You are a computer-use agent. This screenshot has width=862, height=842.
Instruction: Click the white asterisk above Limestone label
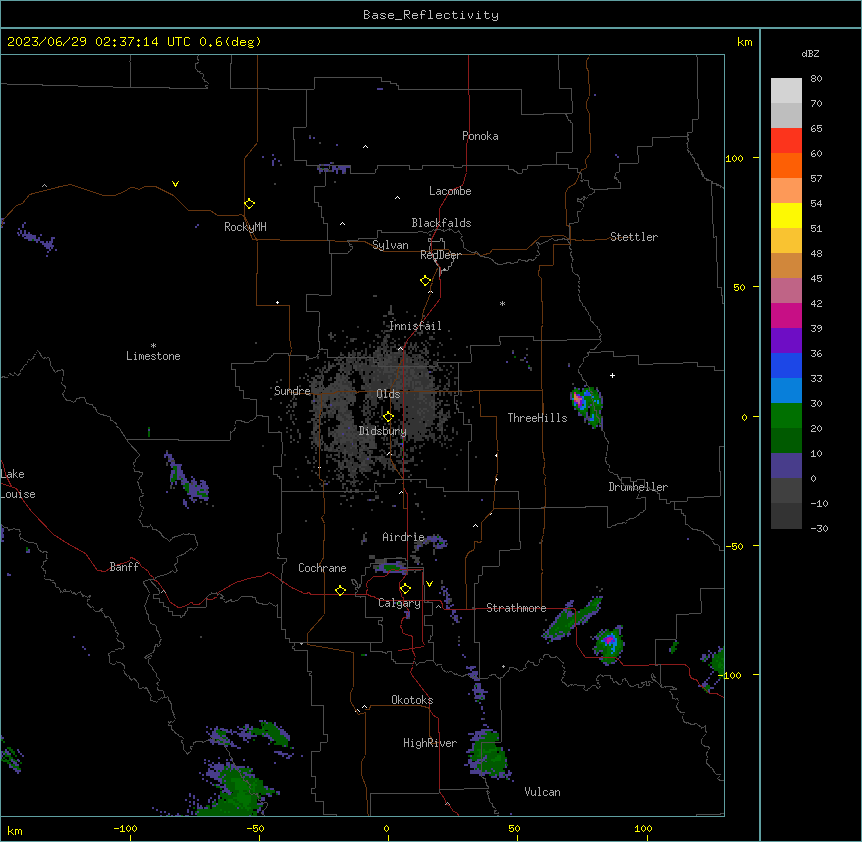point(153,346)
